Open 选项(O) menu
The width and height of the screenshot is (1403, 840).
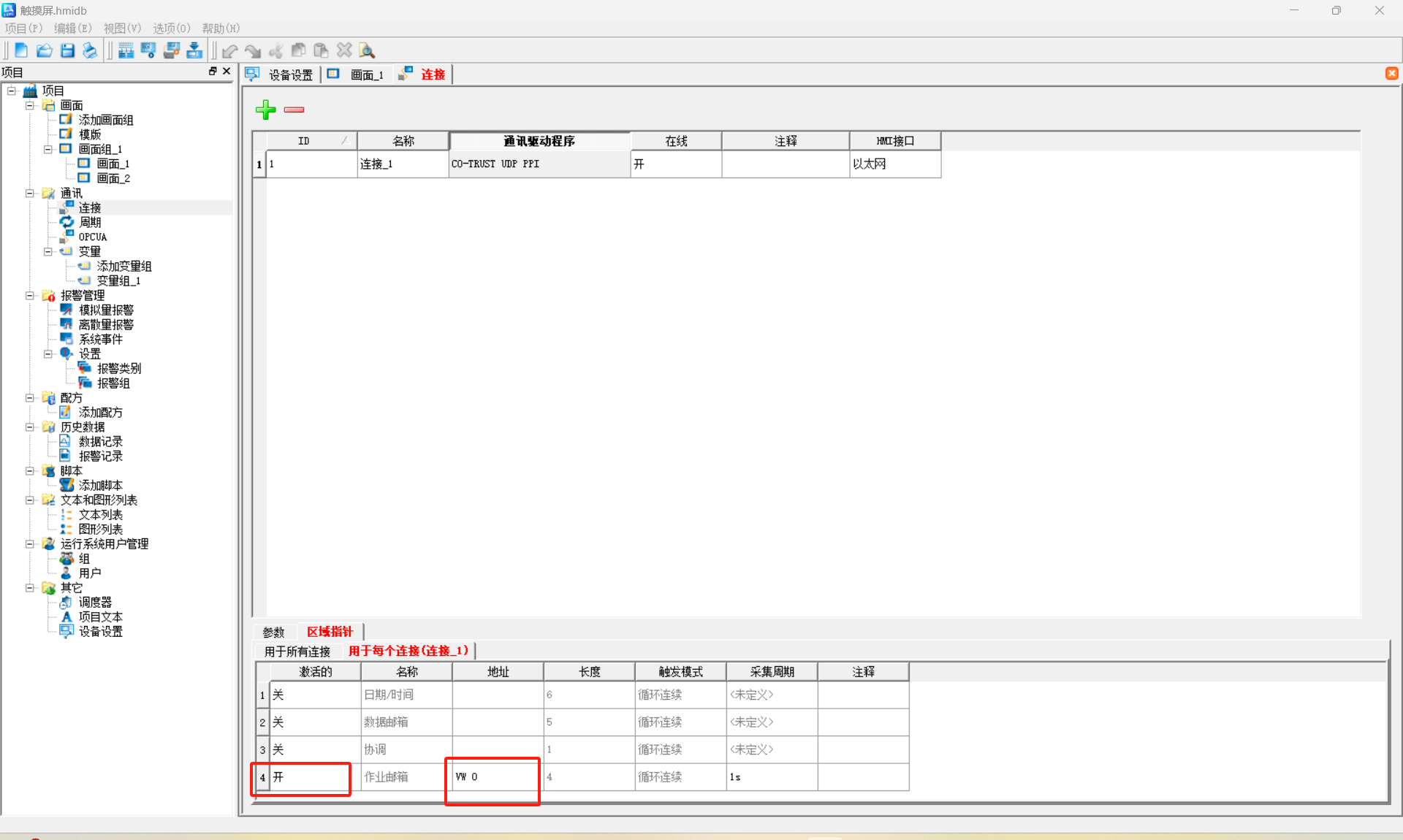(x=171, y=28)
